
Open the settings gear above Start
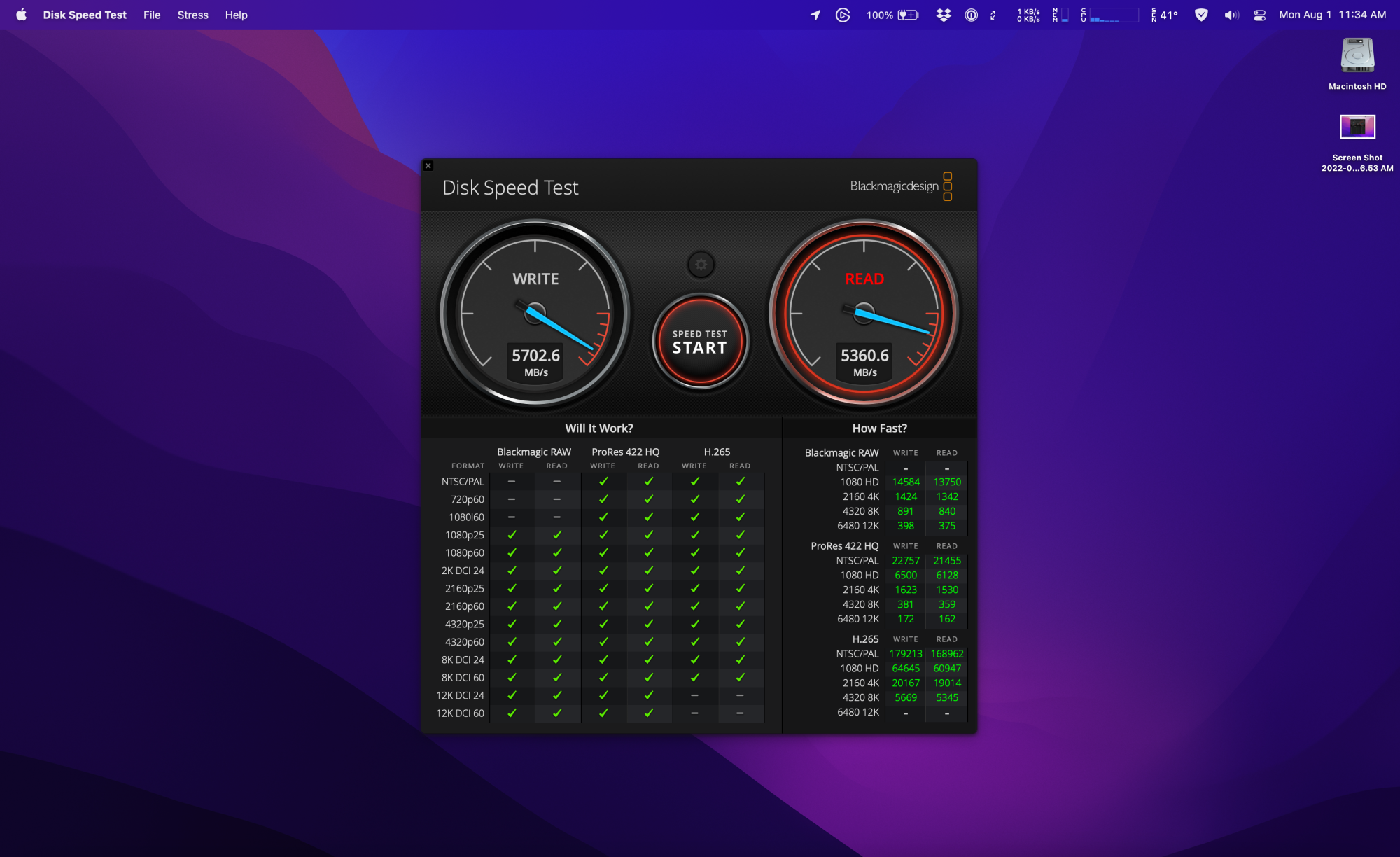[701, 265]
